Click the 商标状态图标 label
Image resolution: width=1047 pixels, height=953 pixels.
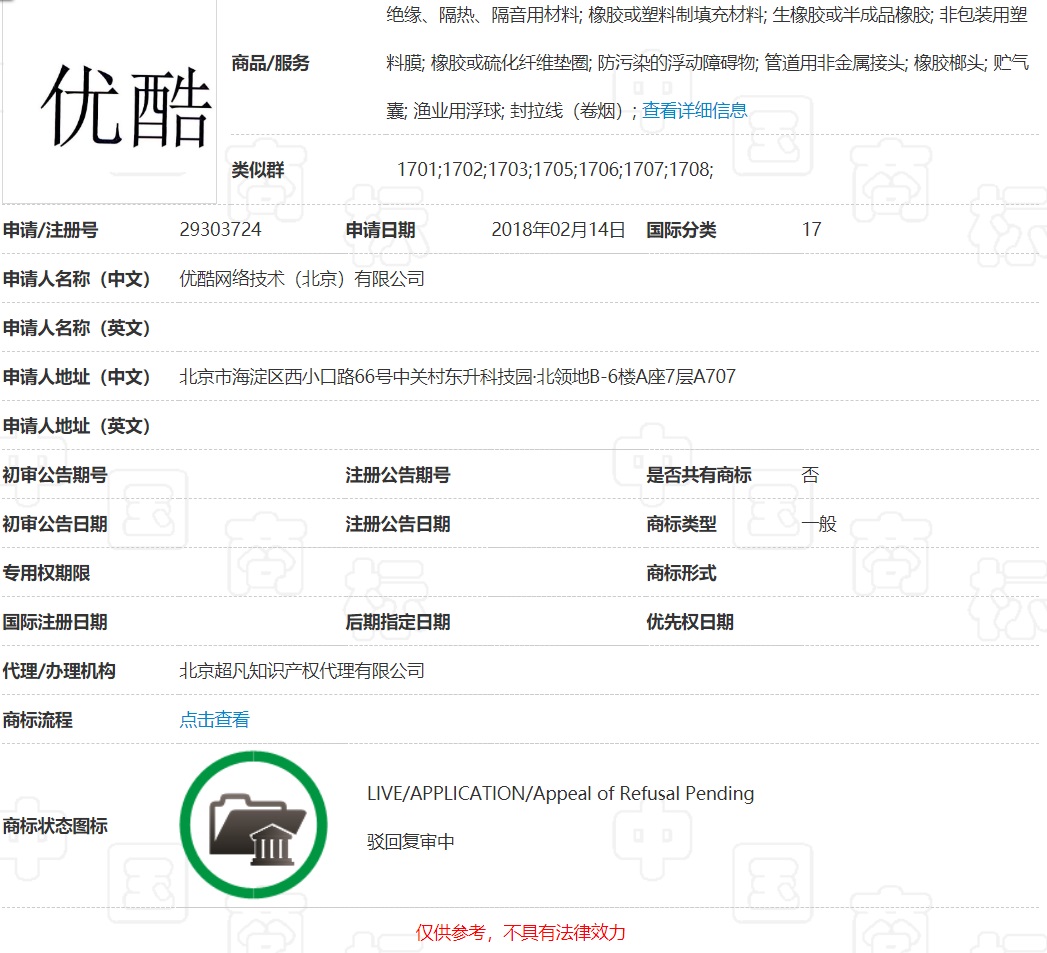pyautogui.click(x=55, y=826)
